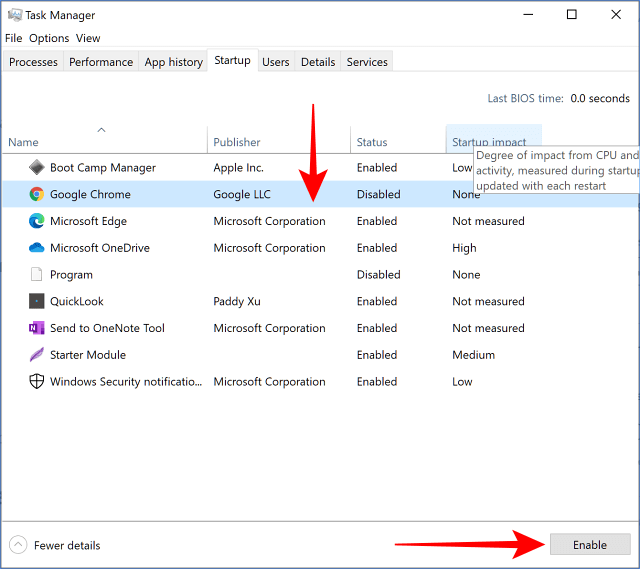Open the View menu
Viewport: 640px width, 569px height.
88,38
